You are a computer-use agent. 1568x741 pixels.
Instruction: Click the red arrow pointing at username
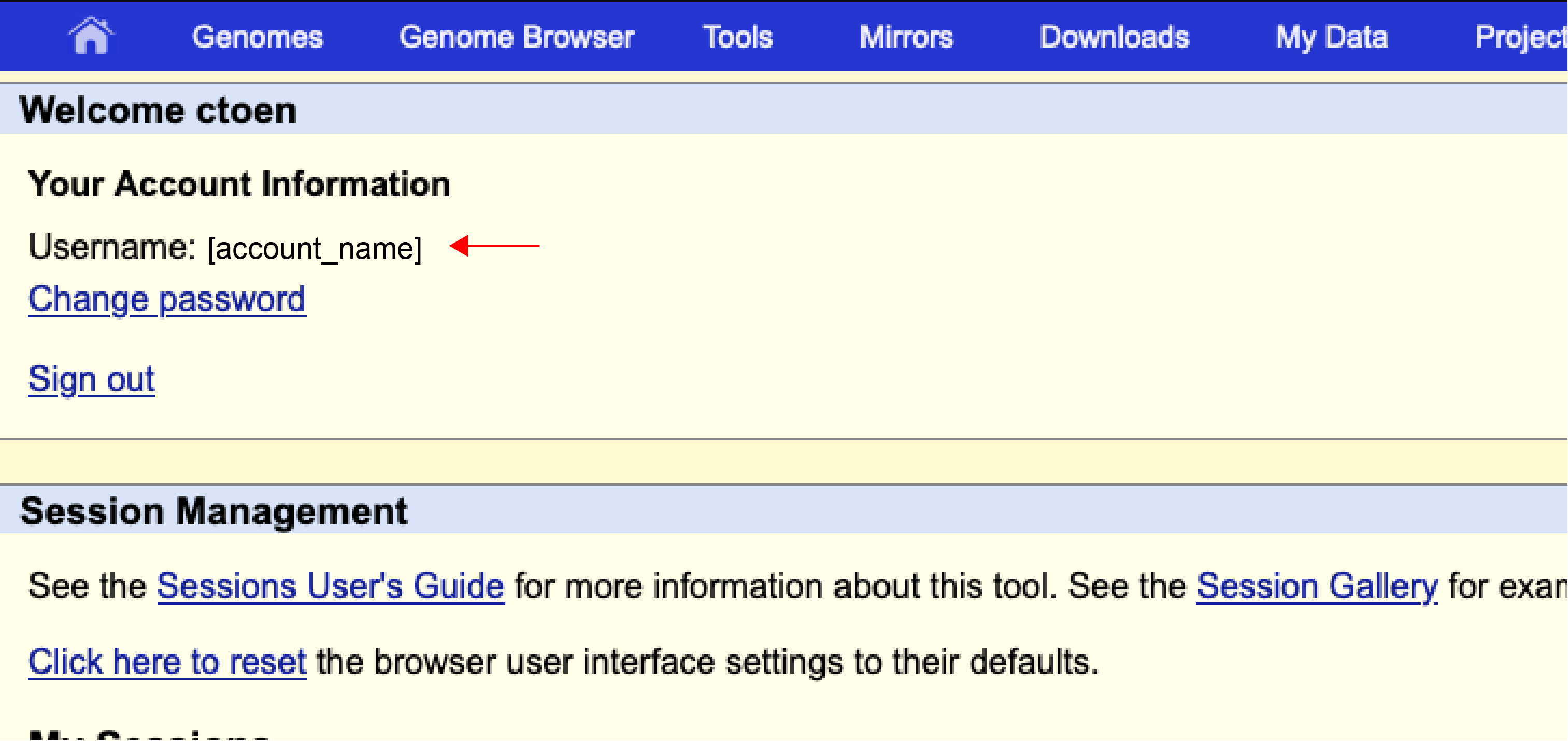pos(494,246)
